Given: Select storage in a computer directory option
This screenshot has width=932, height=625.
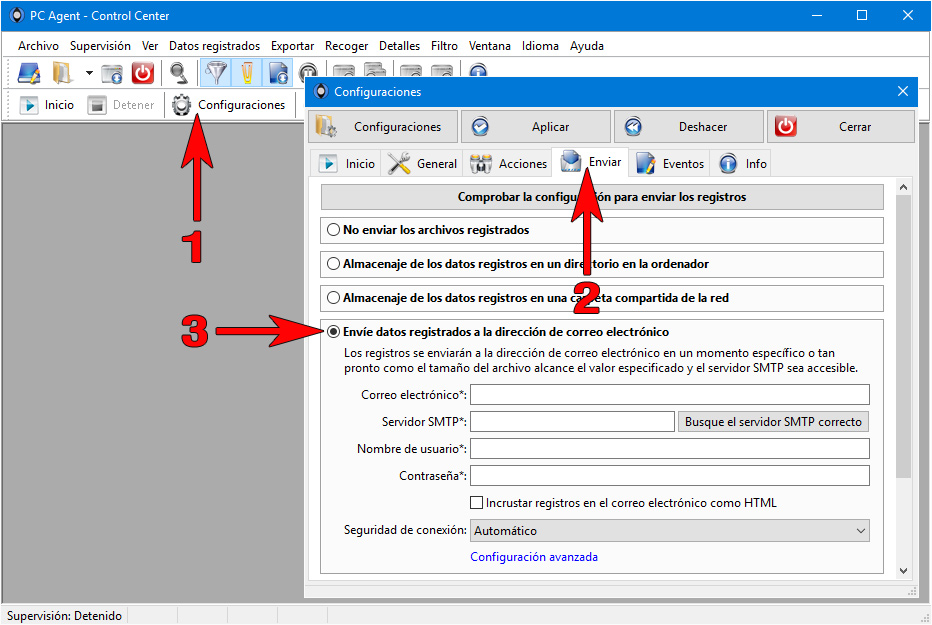Looking at the screenshot, I should click(333, 264).
